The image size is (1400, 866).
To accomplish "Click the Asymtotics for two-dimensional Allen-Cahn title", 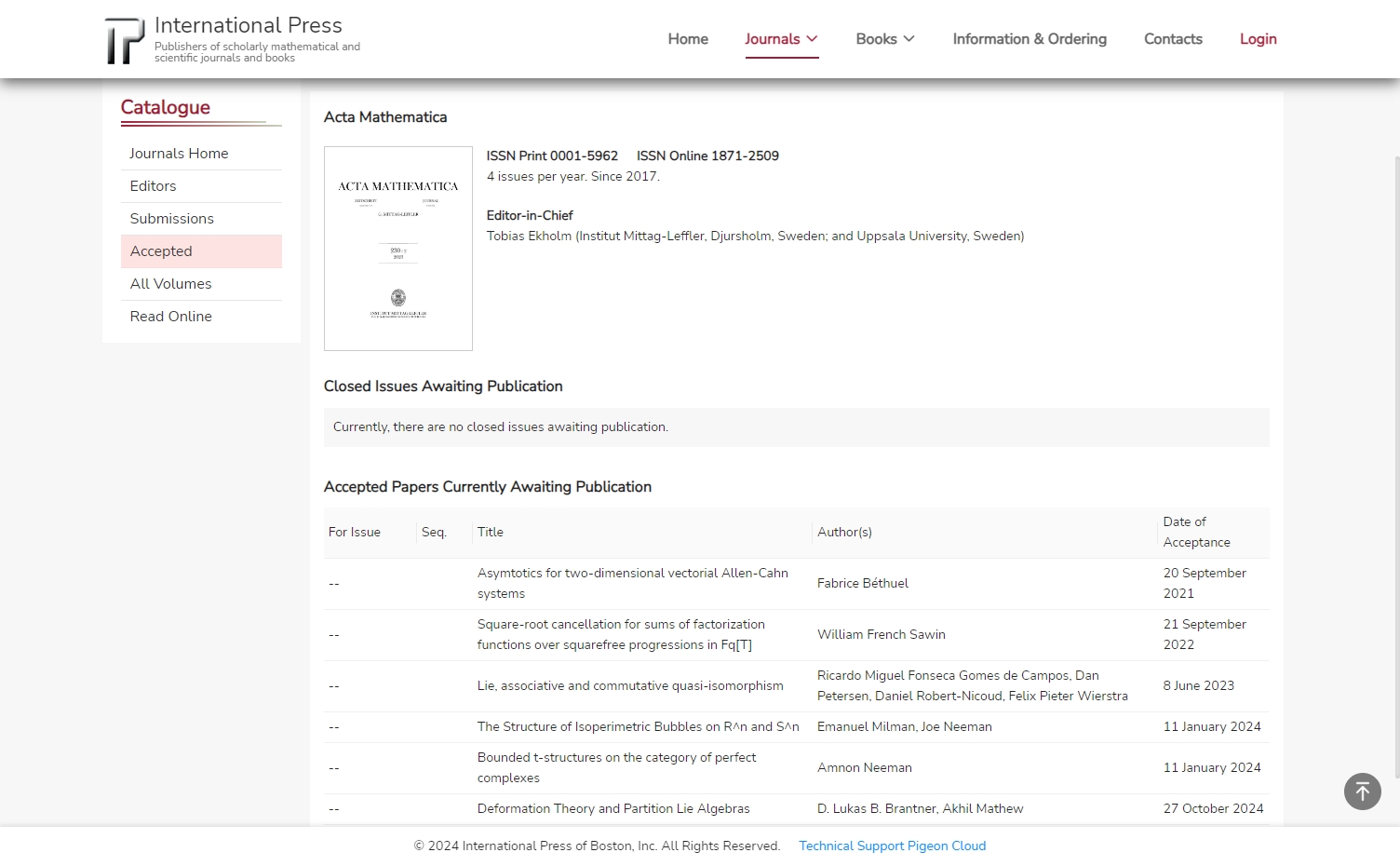I will 633,584.
